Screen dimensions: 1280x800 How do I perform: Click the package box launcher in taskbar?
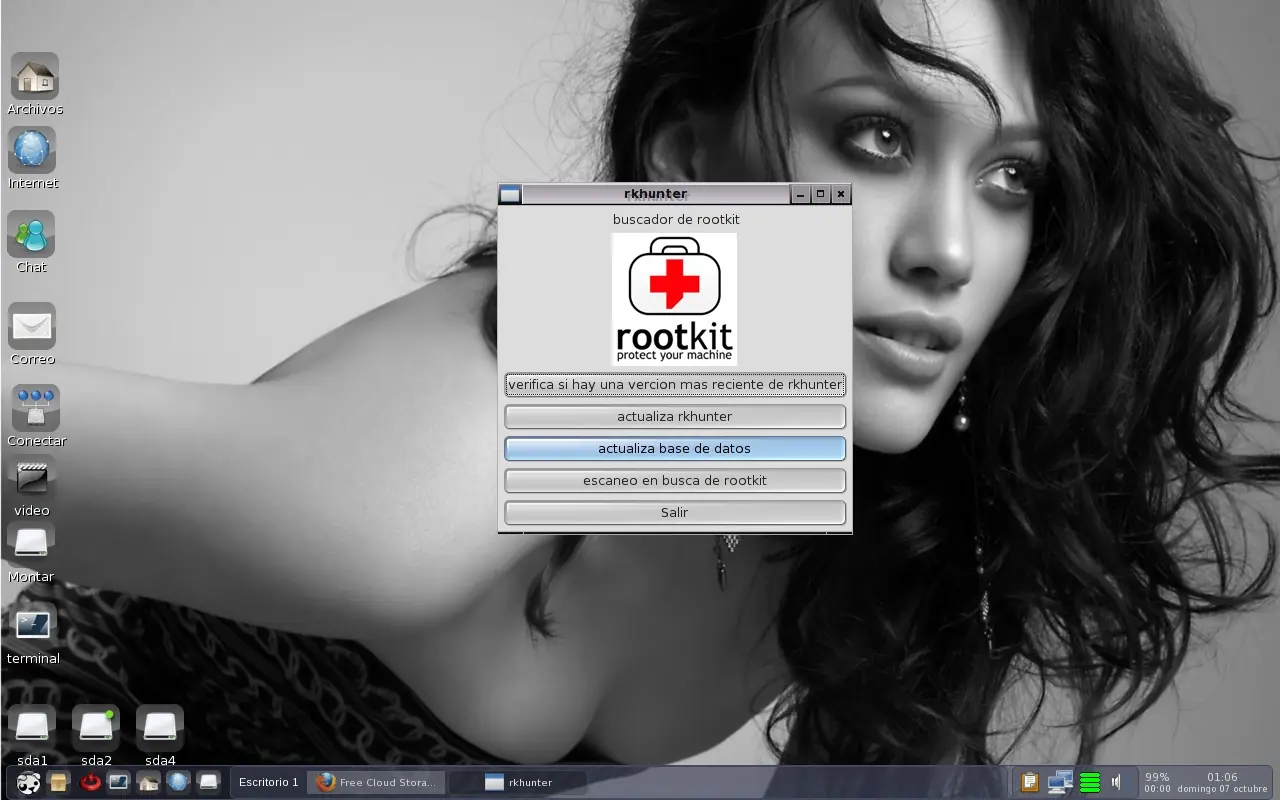coord(59,782)
